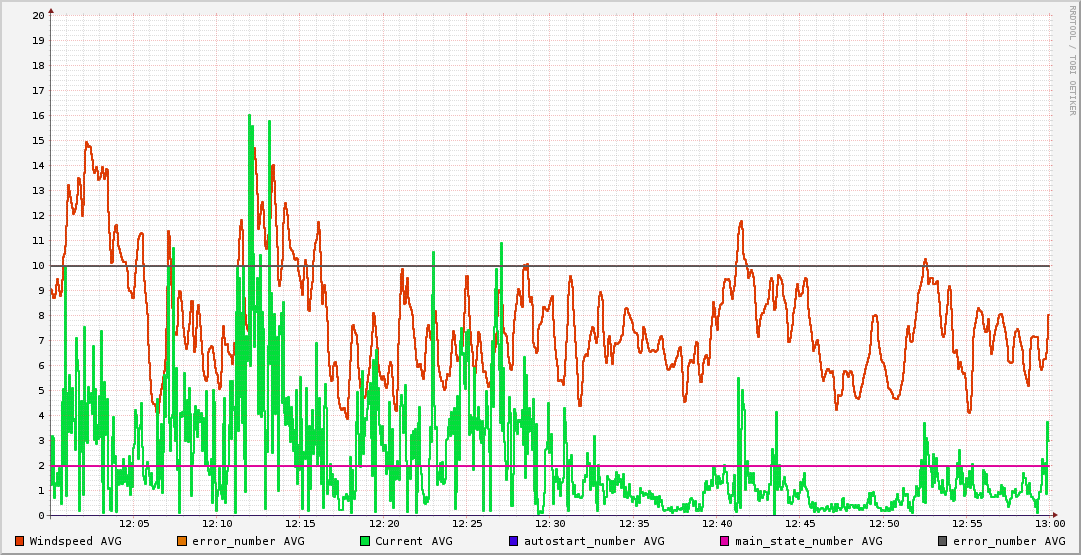Select the autostart_number AVG legend label
This screenshot has height=555, width=1081.
tap(594, 541)
